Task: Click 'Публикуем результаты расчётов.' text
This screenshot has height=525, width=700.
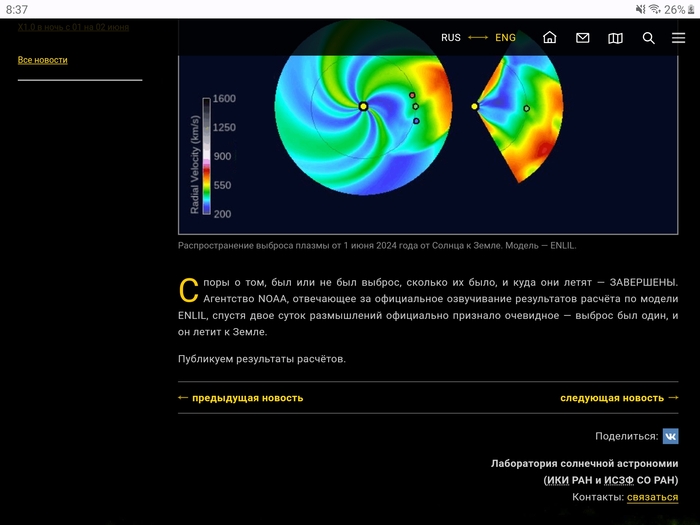Action: tap(262, 359)
